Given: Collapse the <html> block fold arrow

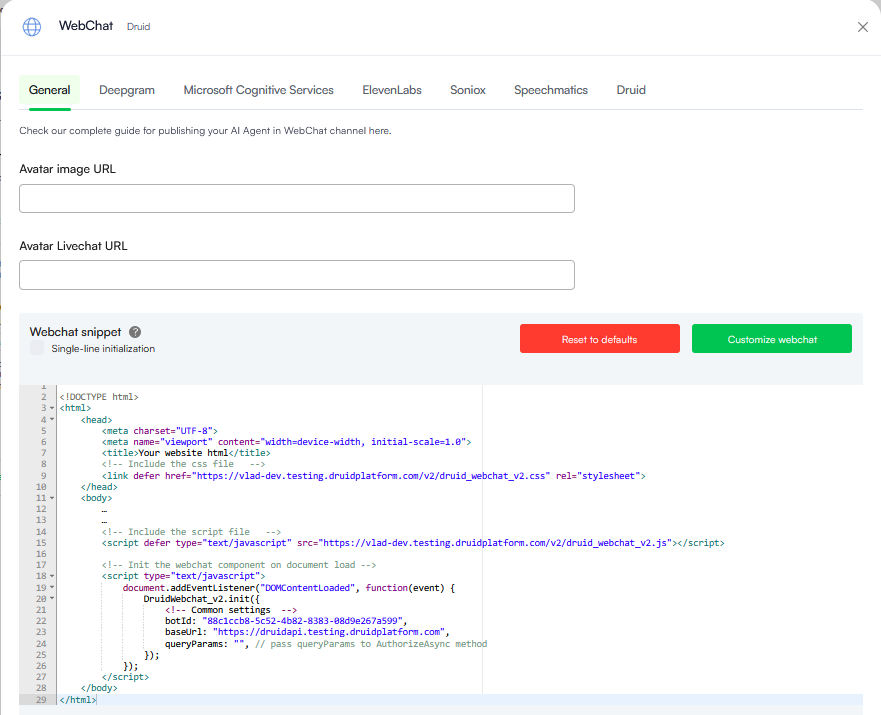Looking at the screenshot, I should click(x=51, y=408).
